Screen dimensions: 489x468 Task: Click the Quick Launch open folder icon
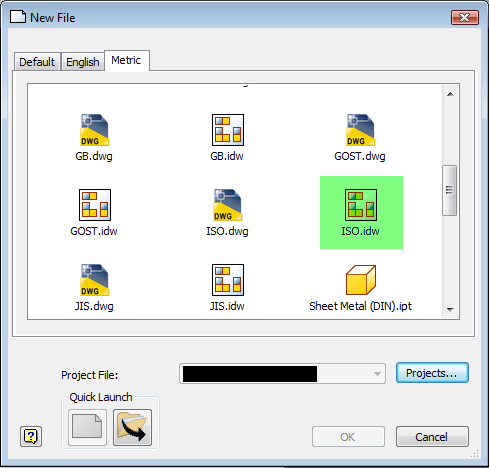point(132,427)
